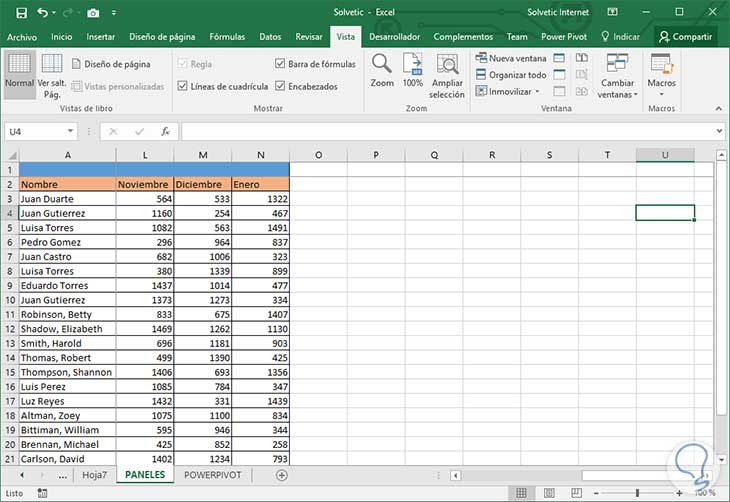Click the zoom slider handle

click(637, 493)
